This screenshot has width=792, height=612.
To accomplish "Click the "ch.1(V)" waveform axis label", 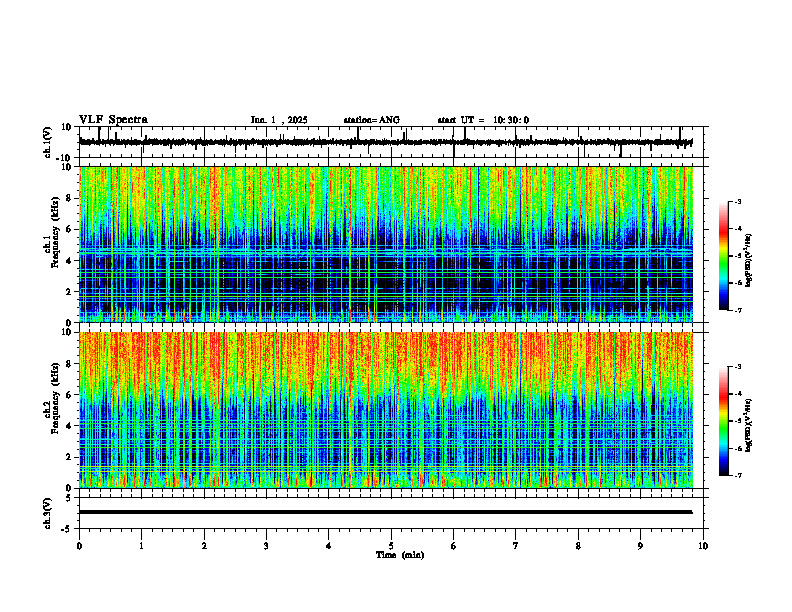I will click(48, 142).
